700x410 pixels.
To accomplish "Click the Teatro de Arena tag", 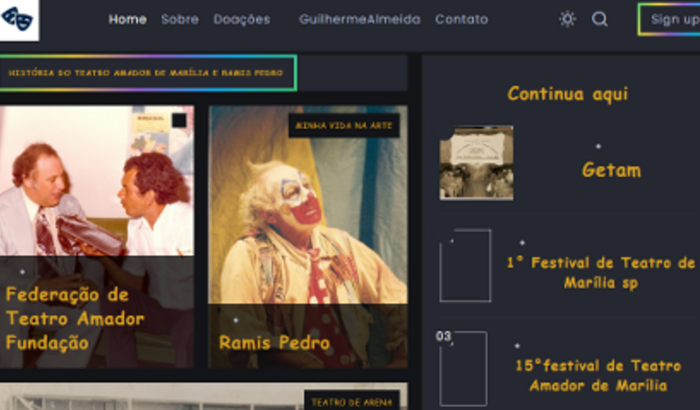I will 352,402.
